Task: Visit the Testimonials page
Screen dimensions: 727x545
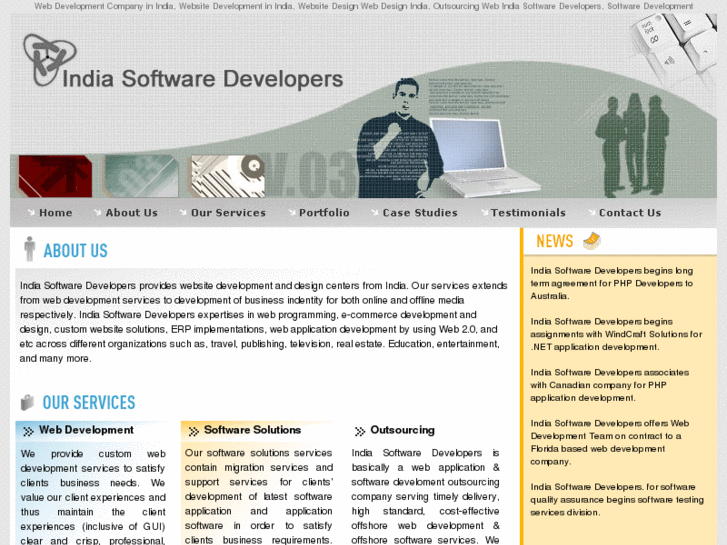Action: pyautogui.click(x=529, y=213)
